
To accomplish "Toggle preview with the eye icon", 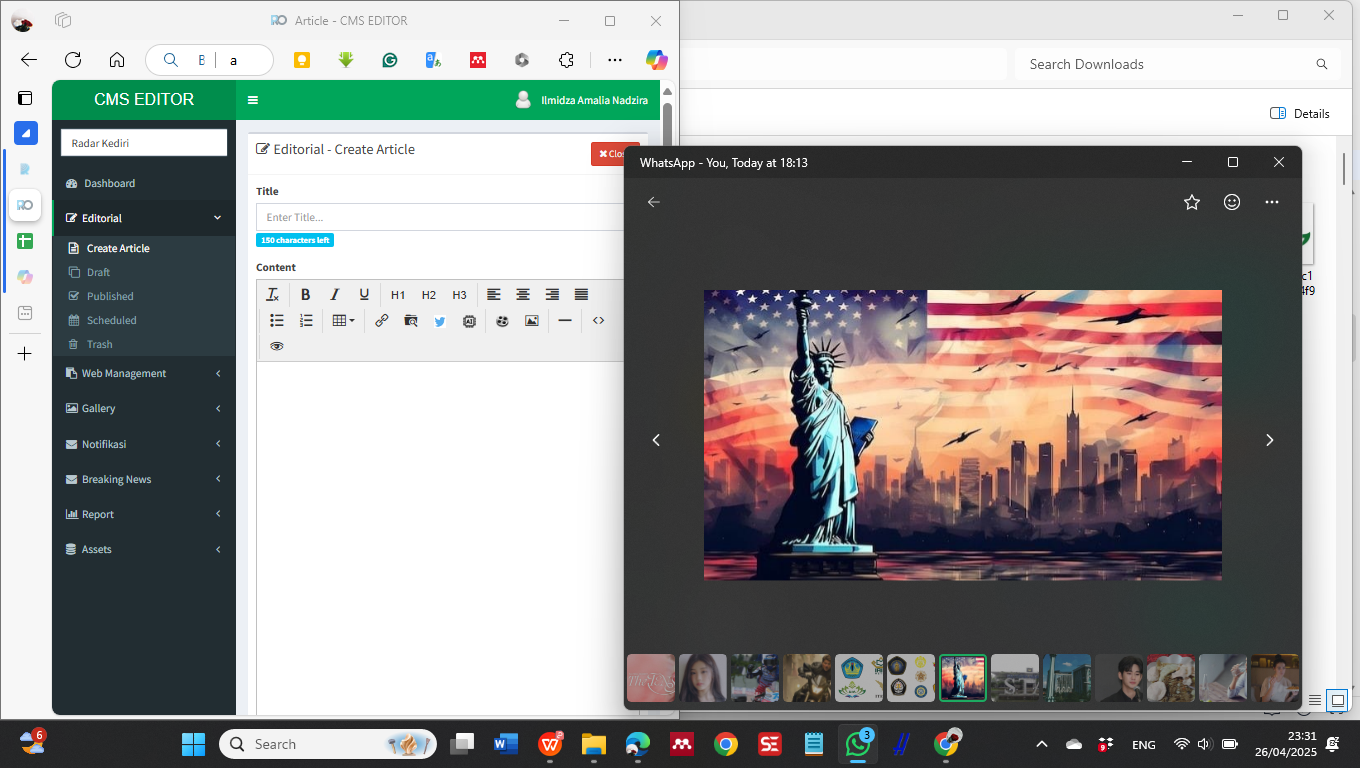I will pos(277,346).
